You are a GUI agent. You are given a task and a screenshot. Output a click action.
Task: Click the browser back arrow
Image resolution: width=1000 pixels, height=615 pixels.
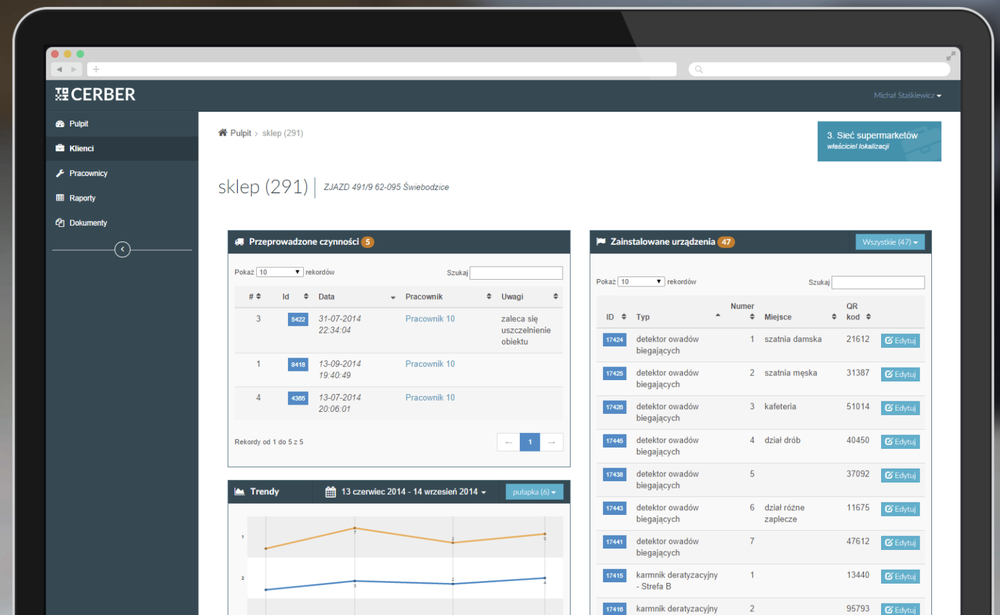tap(59, 69)
